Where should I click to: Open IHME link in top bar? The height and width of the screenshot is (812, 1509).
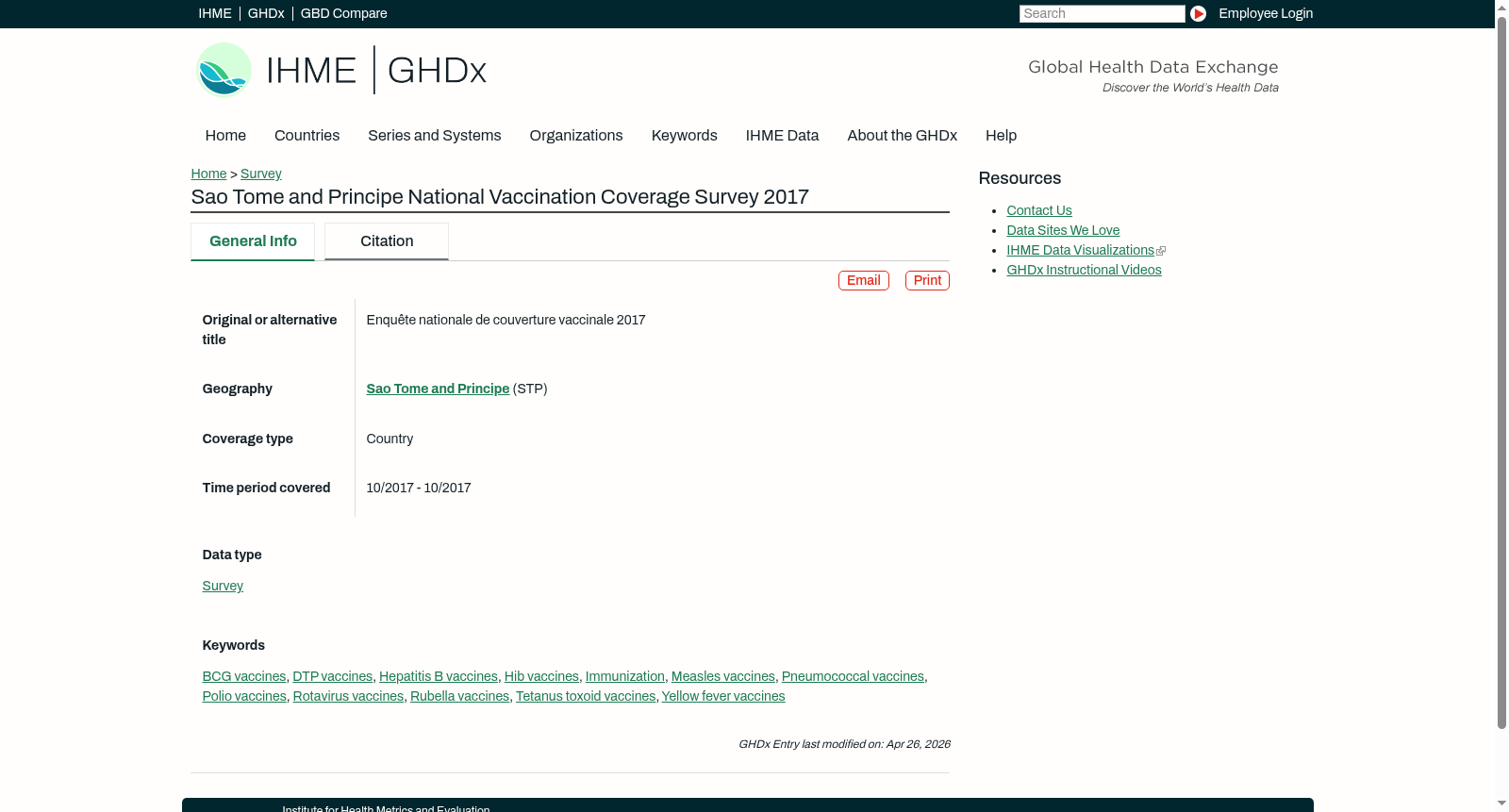[215, 13]
